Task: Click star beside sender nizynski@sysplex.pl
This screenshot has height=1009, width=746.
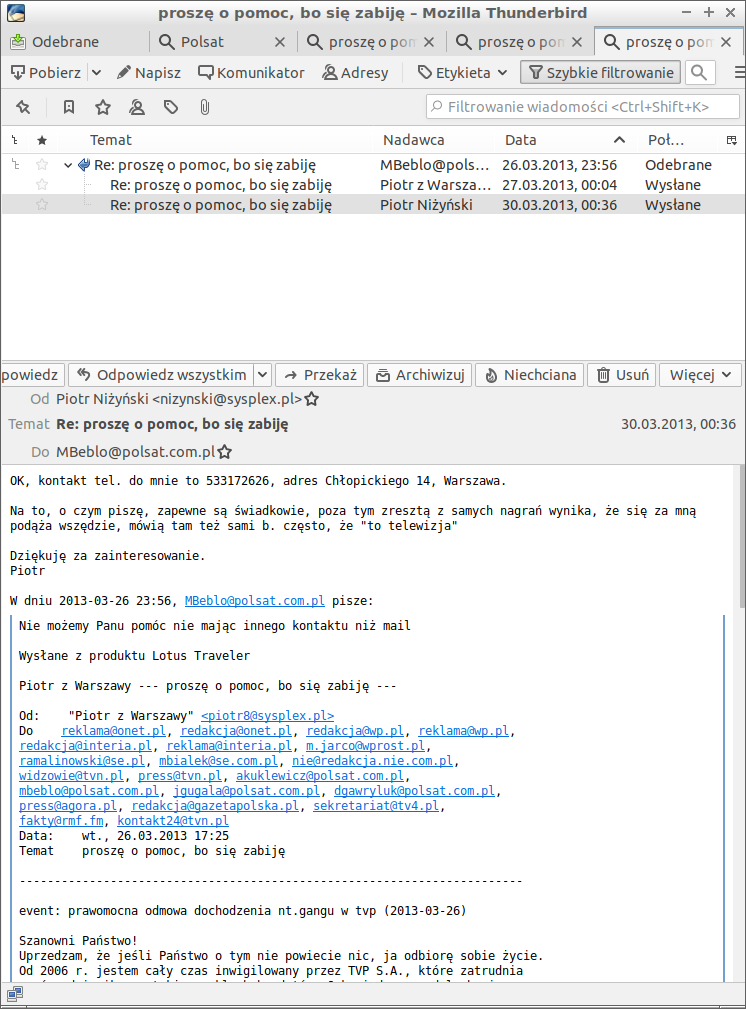Action: pos(312,399)
